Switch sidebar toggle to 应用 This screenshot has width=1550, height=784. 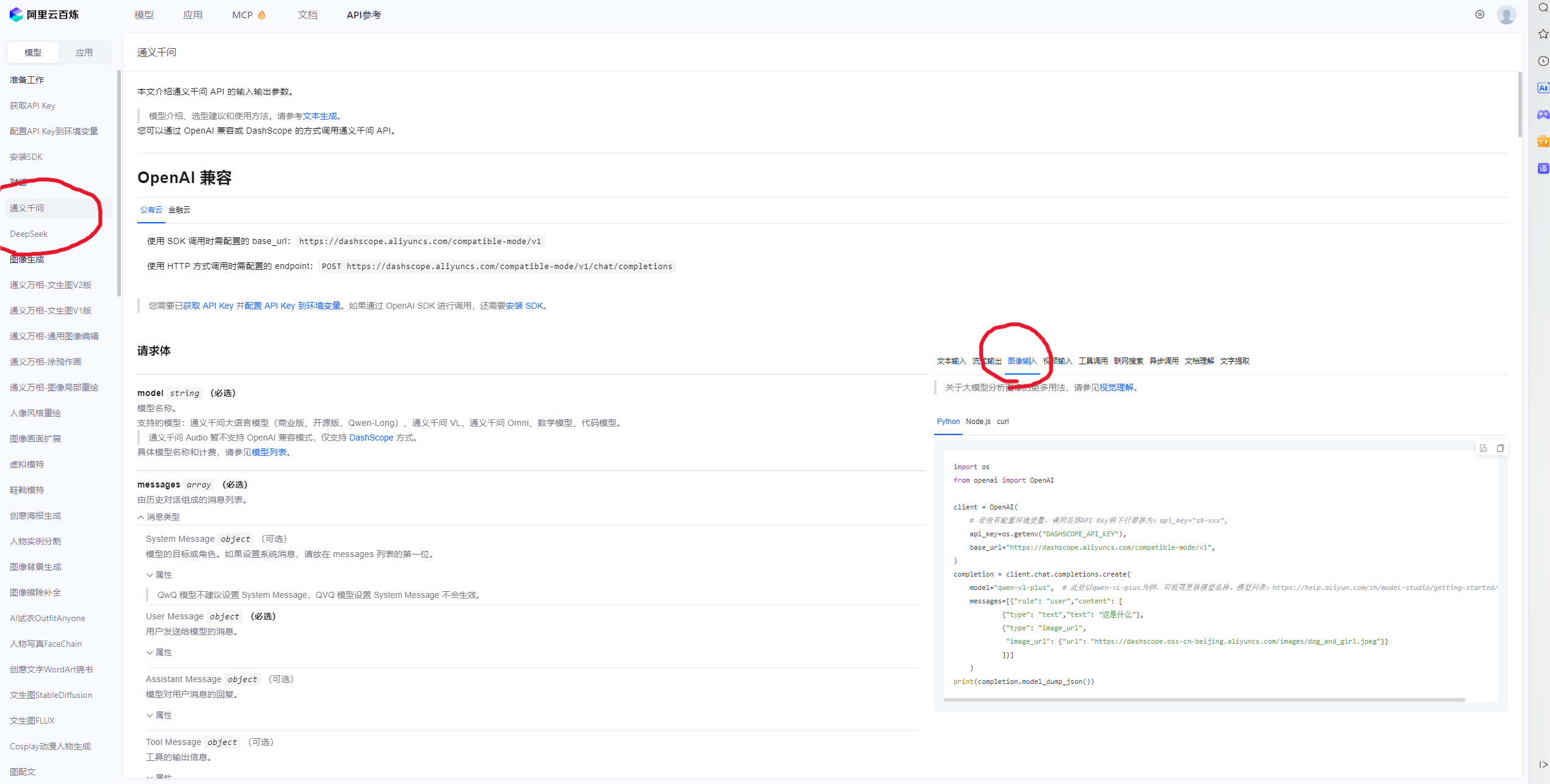(x=84, y=52)
